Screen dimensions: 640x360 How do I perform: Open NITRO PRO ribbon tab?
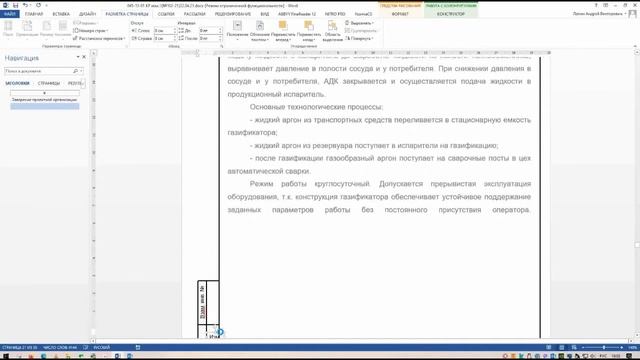335,14
